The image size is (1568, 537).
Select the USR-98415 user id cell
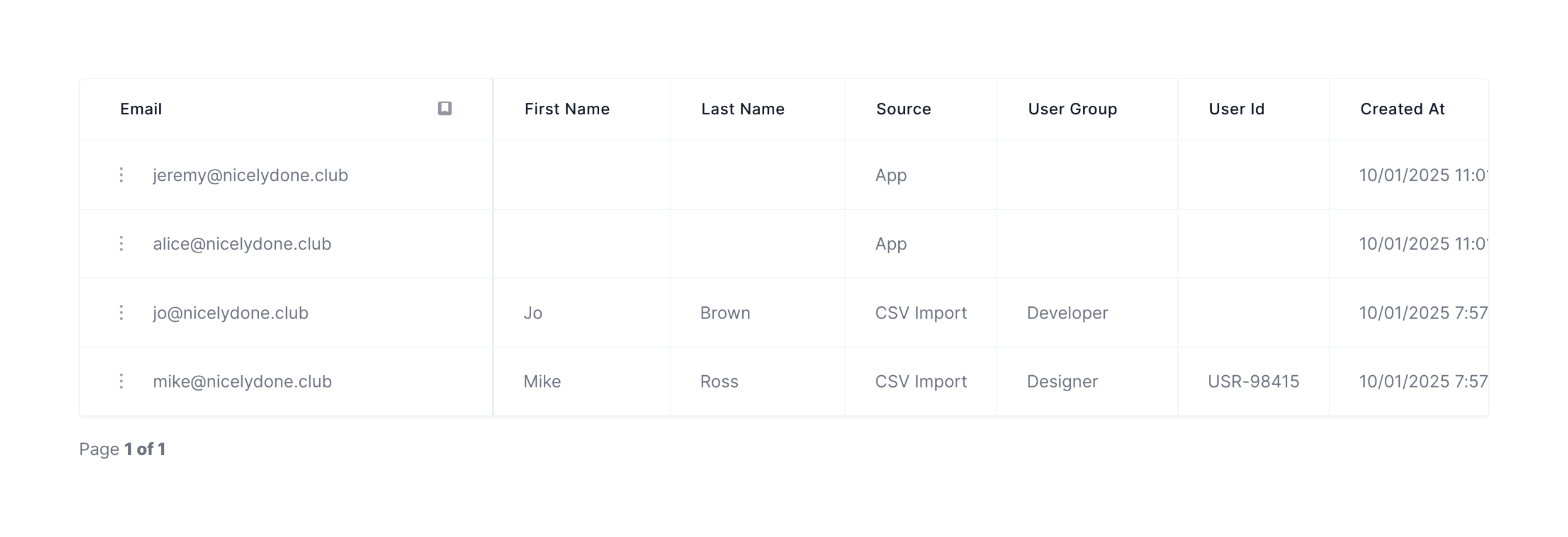pyautogui.click(x=1253, y=381)
